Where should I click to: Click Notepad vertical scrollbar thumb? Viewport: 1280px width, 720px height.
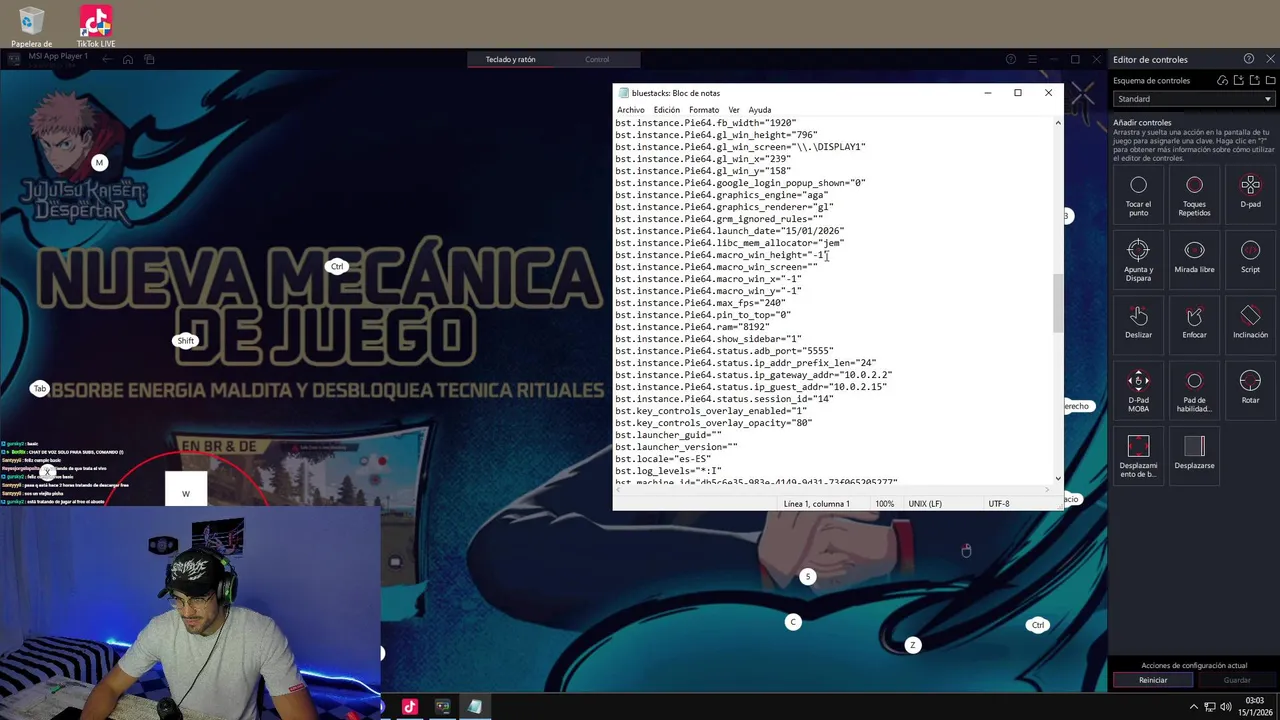tap(1058, 303)
